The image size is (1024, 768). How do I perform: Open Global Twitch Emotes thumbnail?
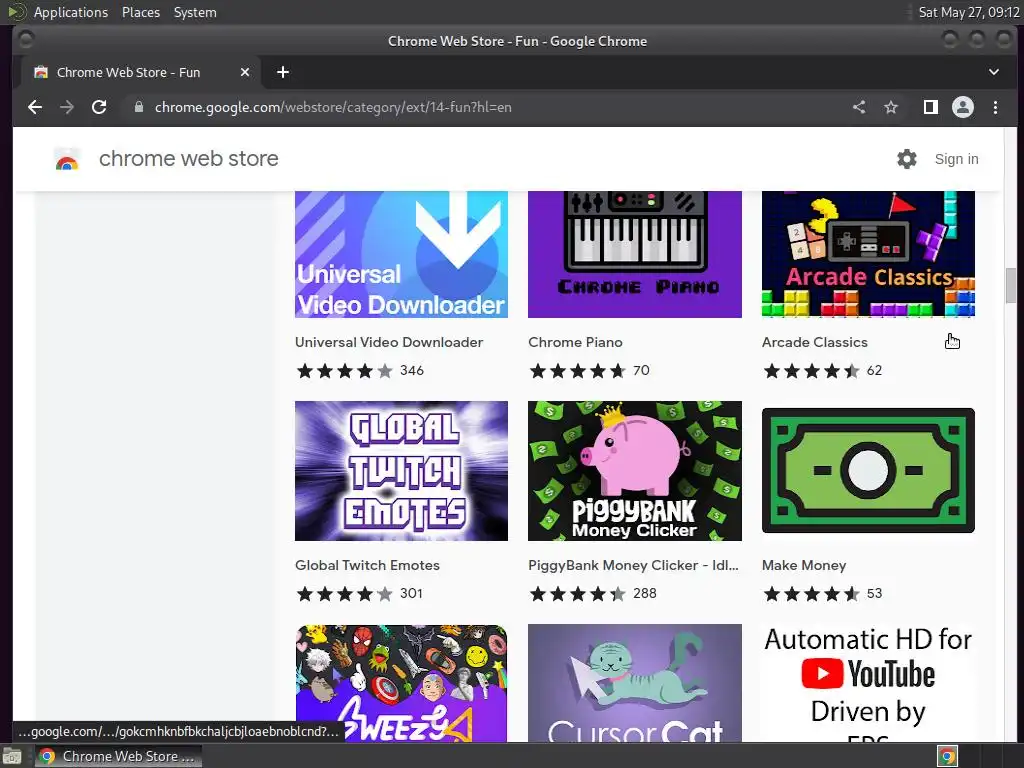click(x=401, y=471)
